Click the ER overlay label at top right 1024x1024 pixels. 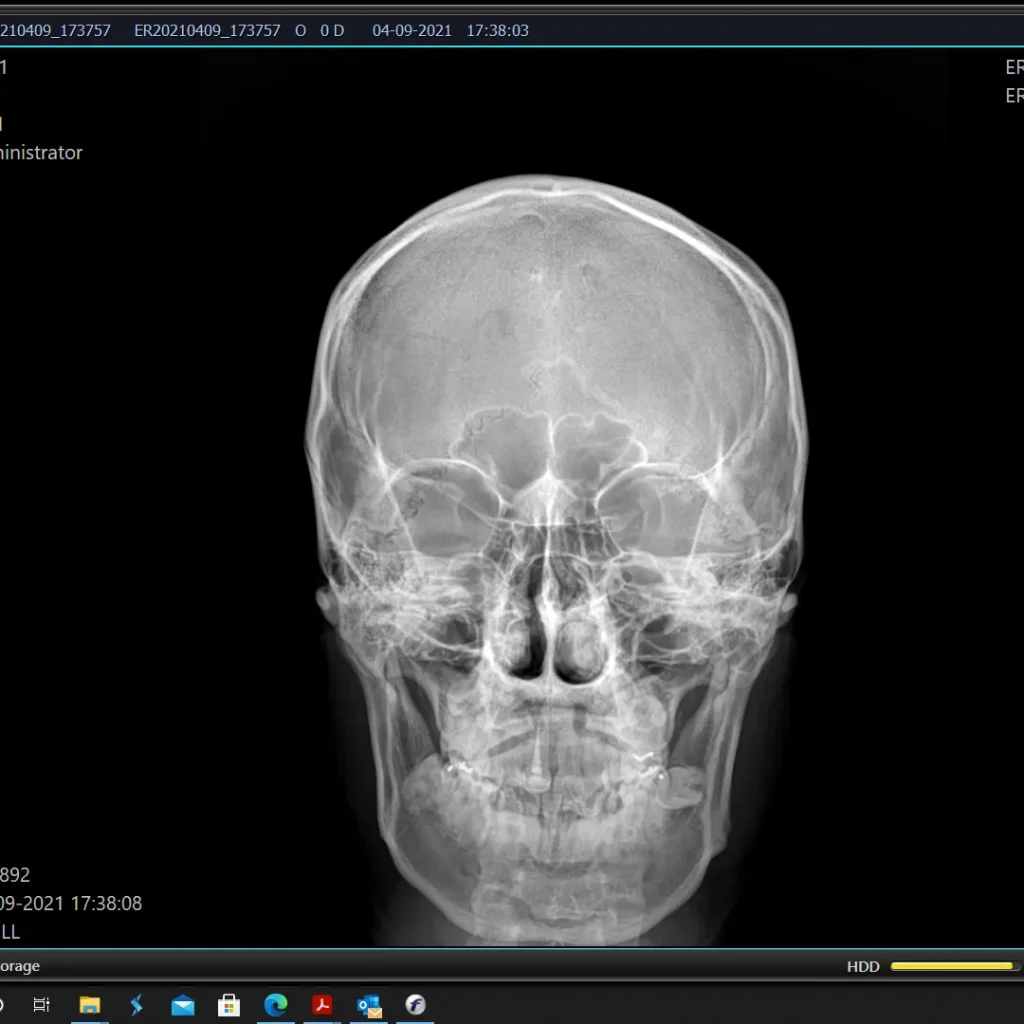(x=1013, y=68)
